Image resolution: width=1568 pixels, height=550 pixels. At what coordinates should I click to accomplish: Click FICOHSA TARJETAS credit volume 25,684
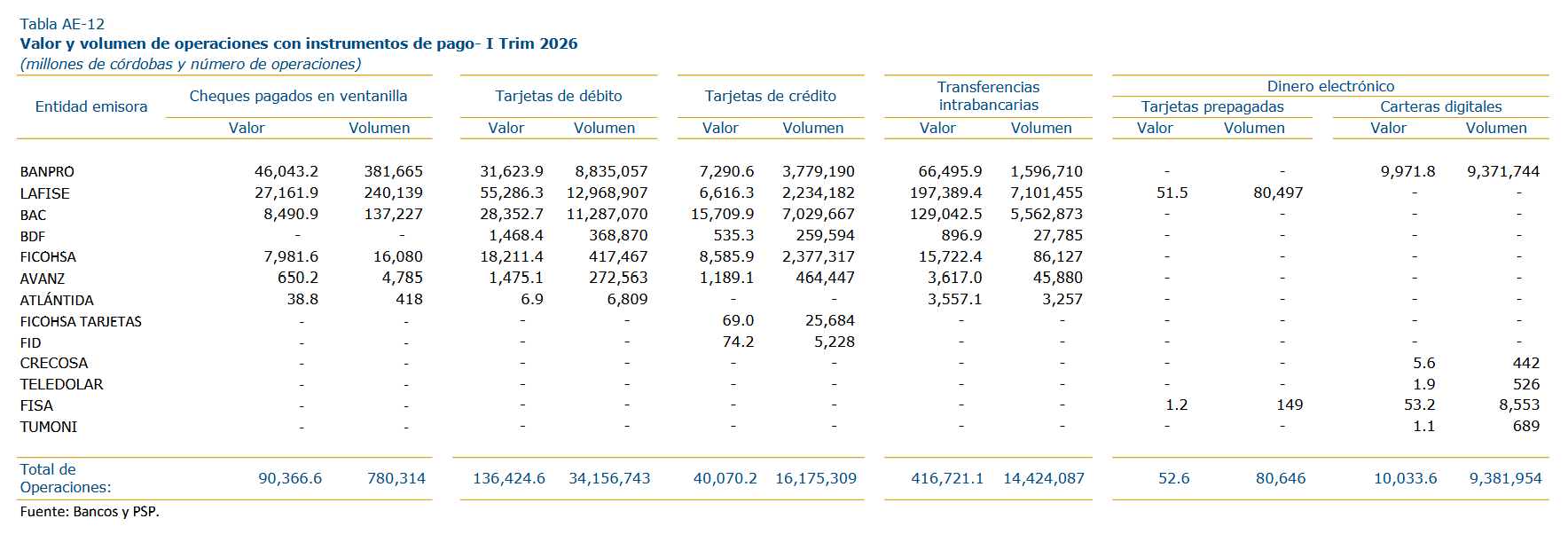[829, 320]
